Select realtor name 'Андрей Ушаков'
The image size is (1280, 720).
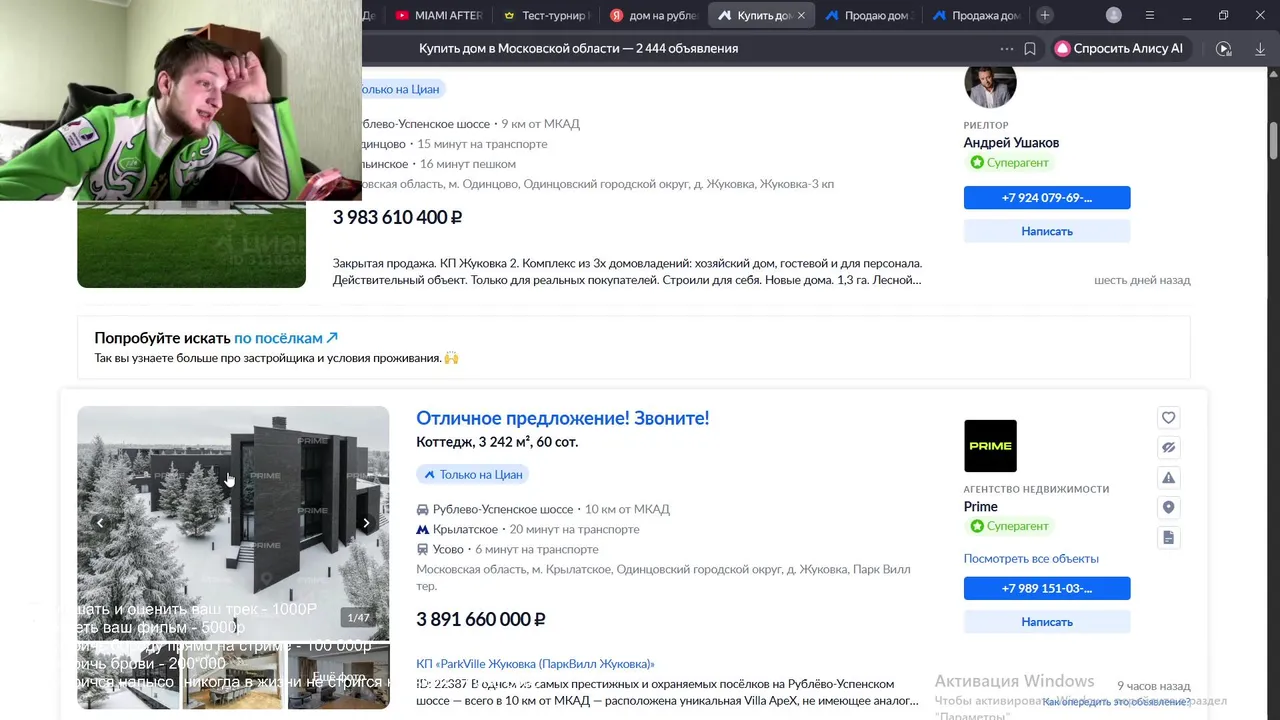coord(1011,143)
